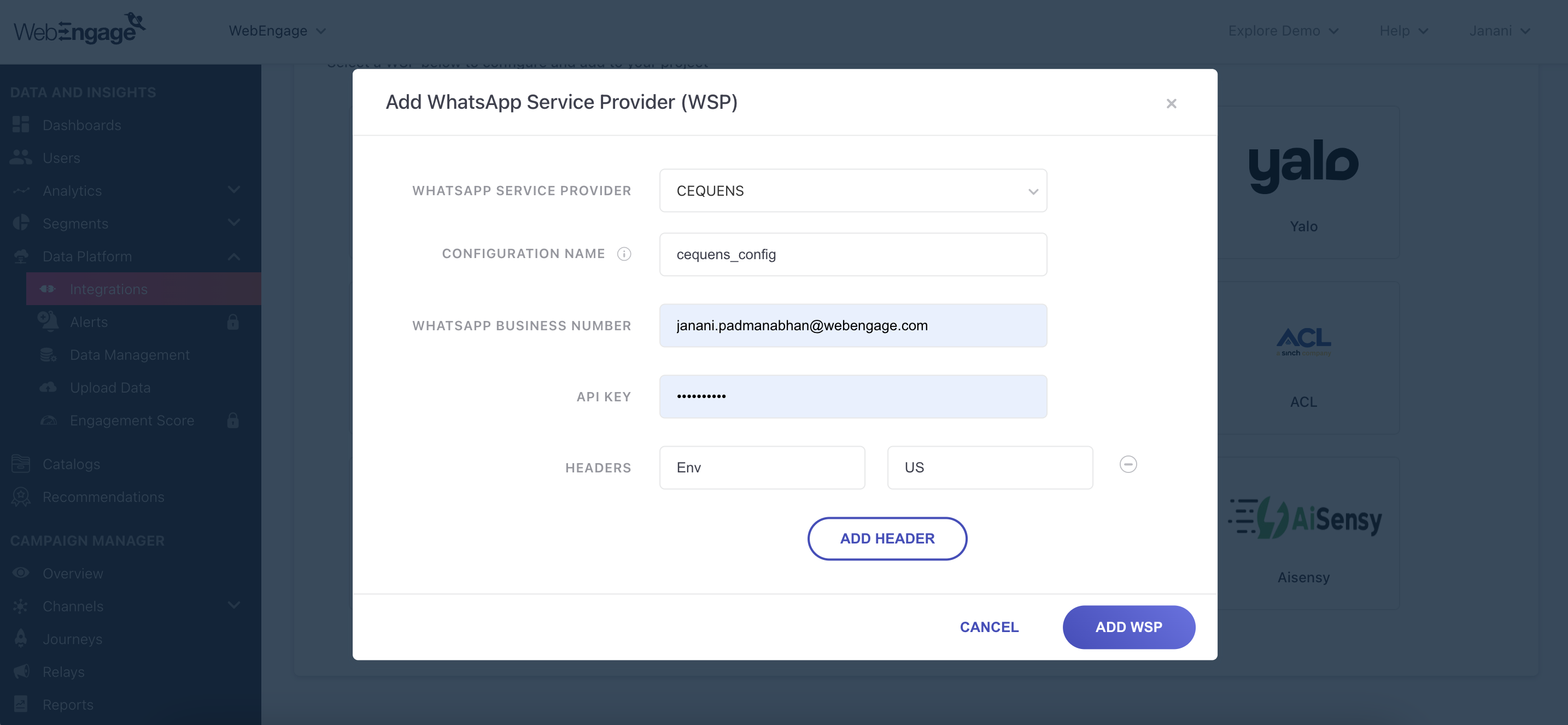Edit the US header value field
1568x725 pixels.
[990, 467]
